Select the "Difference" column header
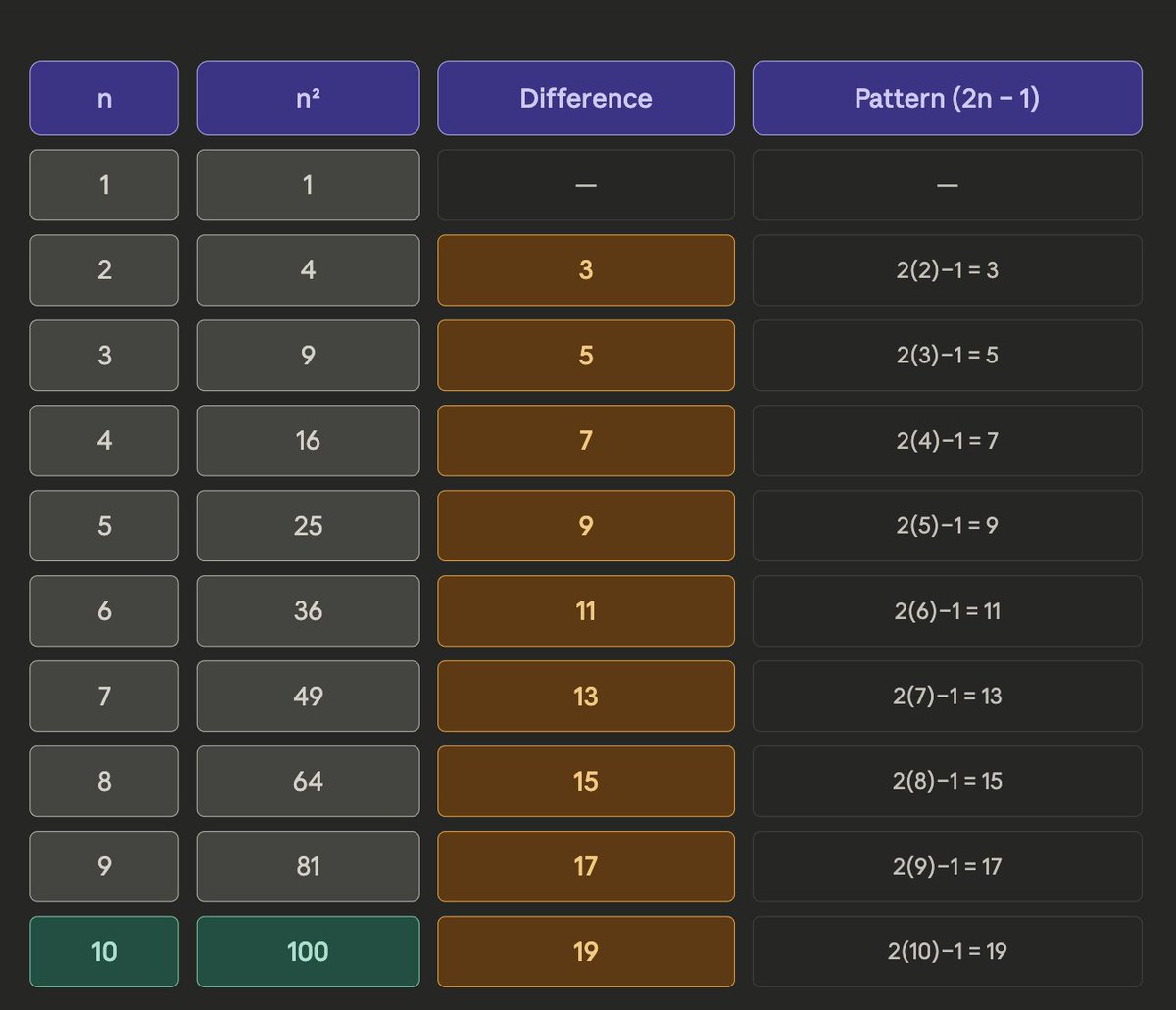Viewport: 1176px width, 1010px height. coord(586,98)
